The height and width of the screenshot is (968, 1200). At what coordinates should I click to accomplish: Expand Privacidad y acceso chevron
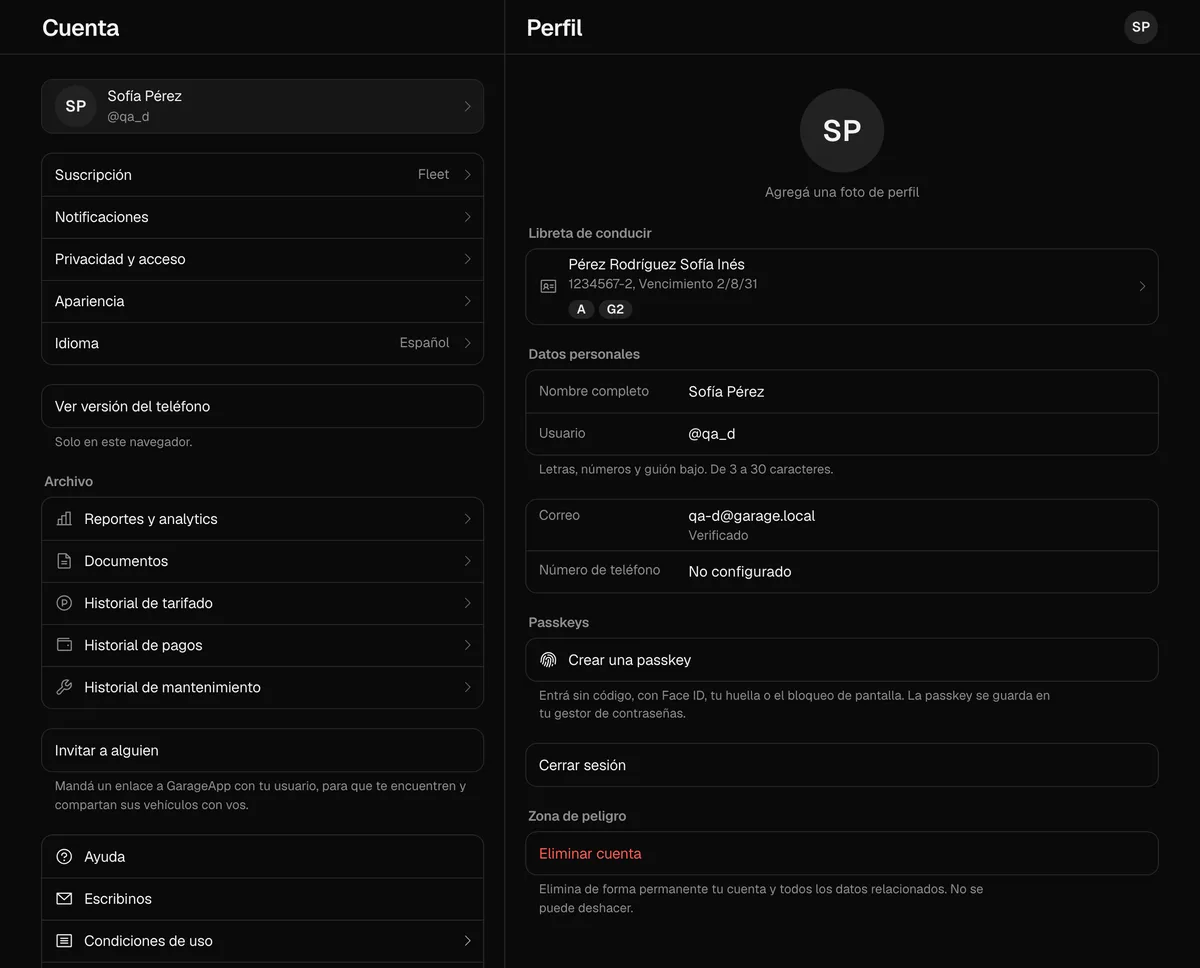[x=467, y=259]
